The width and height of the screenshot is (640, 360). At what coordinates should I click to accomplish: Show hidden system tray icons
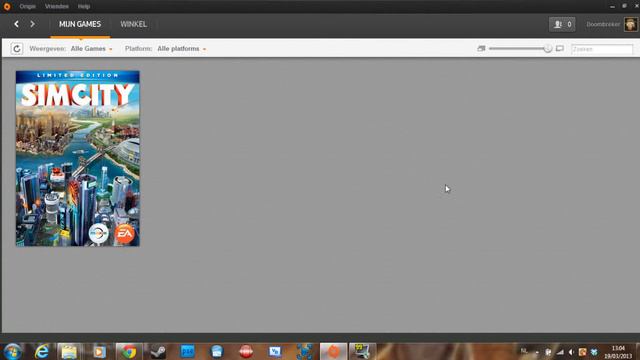[537, 352]
